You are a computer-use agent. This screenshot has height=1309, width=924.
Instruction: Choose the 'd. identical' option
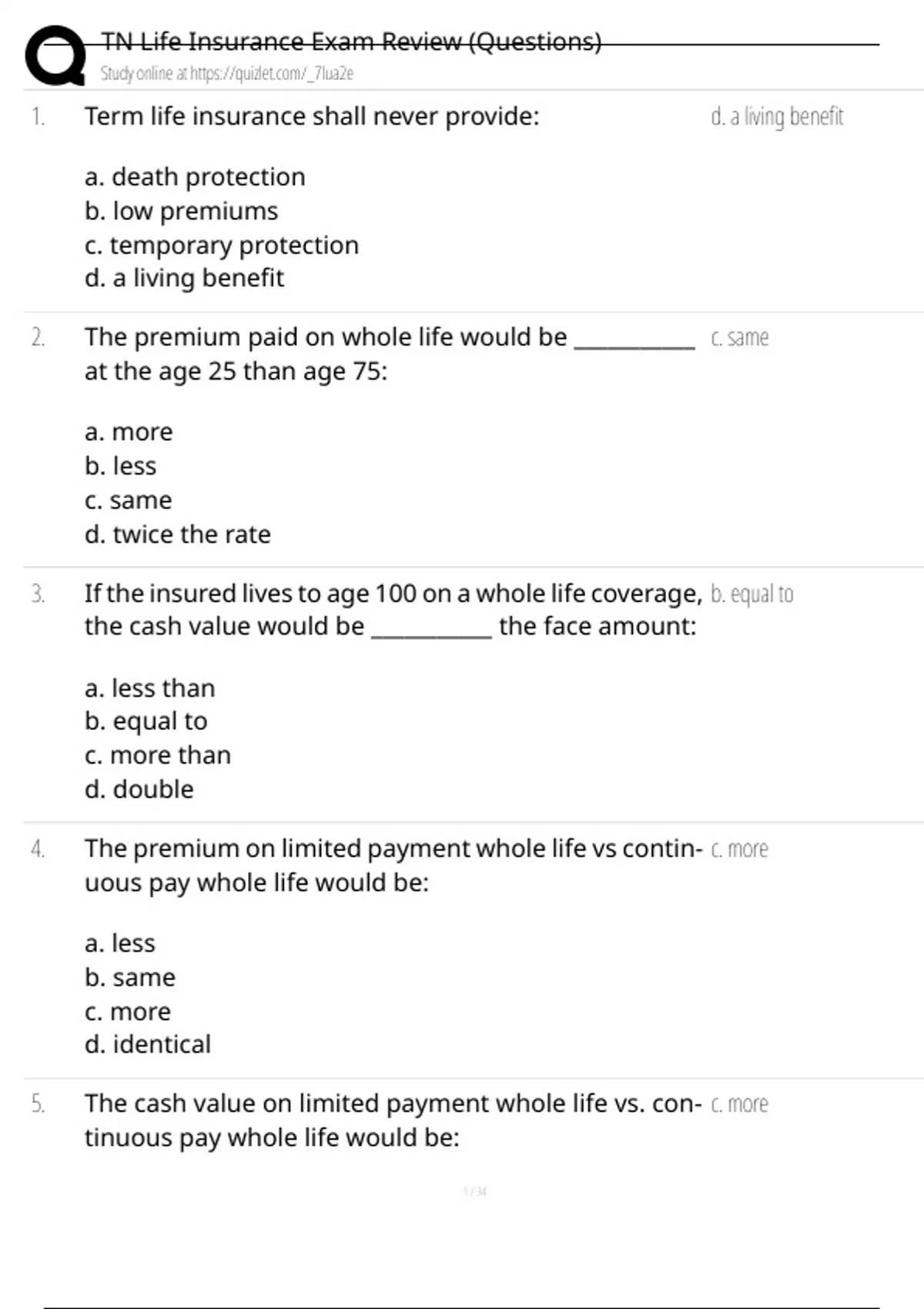tap(148, 1045)
